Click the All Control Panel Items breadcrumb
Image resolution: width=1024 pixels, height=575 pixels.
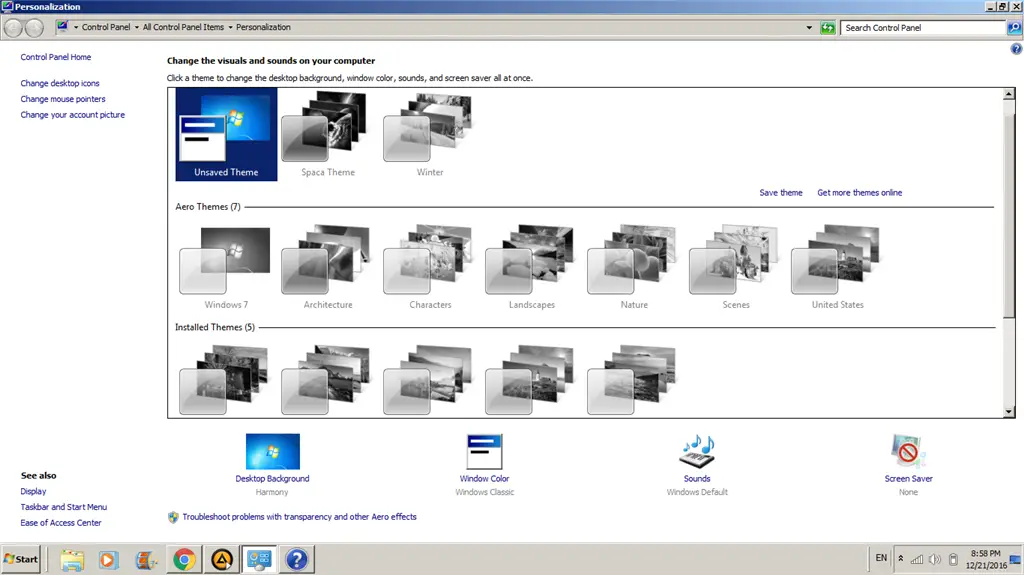click(183, 27)
